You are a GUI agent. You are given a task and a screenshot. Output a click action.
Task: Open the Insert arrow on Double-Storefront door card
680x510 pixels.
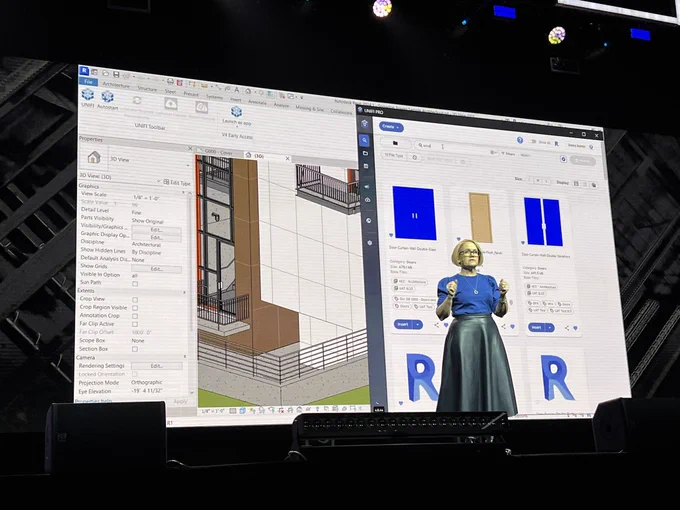coord(550,328)
